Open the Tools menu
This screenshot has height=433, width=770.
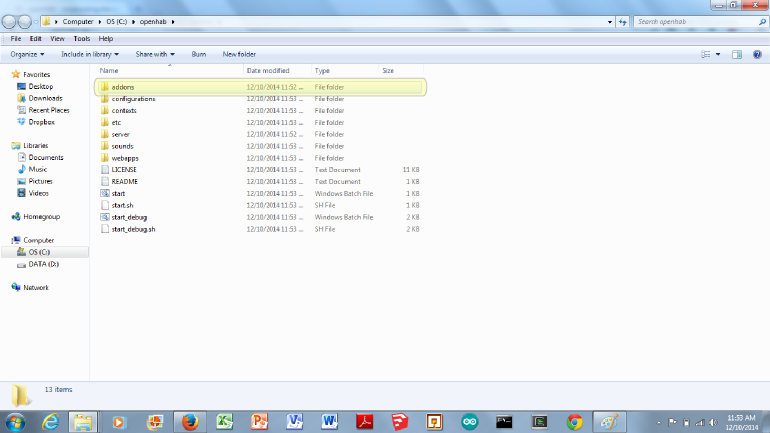pyautogui.click(x=82, y=39)
